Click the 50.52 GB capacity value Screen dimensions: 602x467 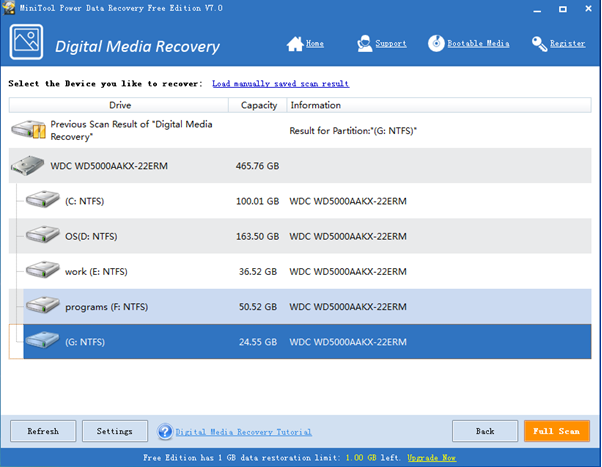point(258,307)
